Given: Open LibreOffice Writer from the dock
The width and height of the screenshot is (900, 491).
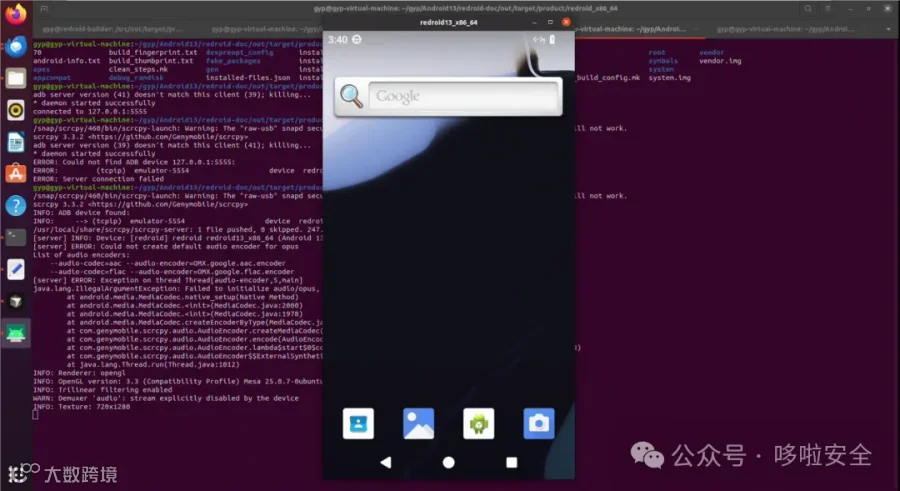Looking at the screenshot, I should [x=15, y=142].
